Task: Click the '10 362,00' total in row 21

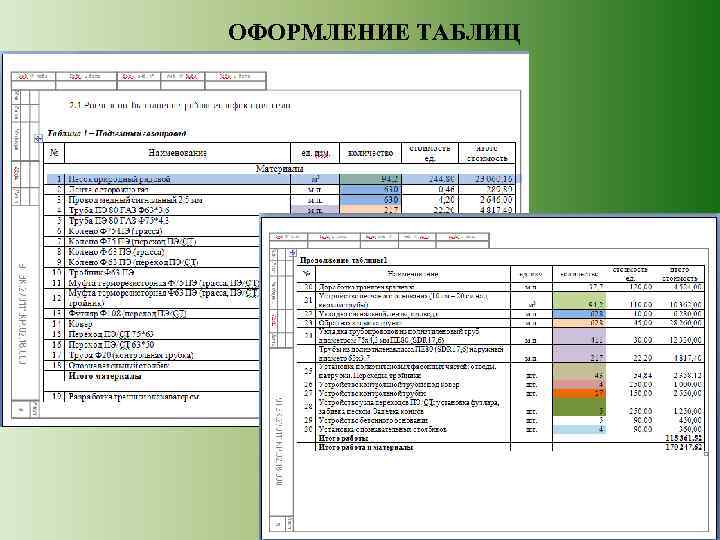Action: pyautogui.click(x=684, y=304)
